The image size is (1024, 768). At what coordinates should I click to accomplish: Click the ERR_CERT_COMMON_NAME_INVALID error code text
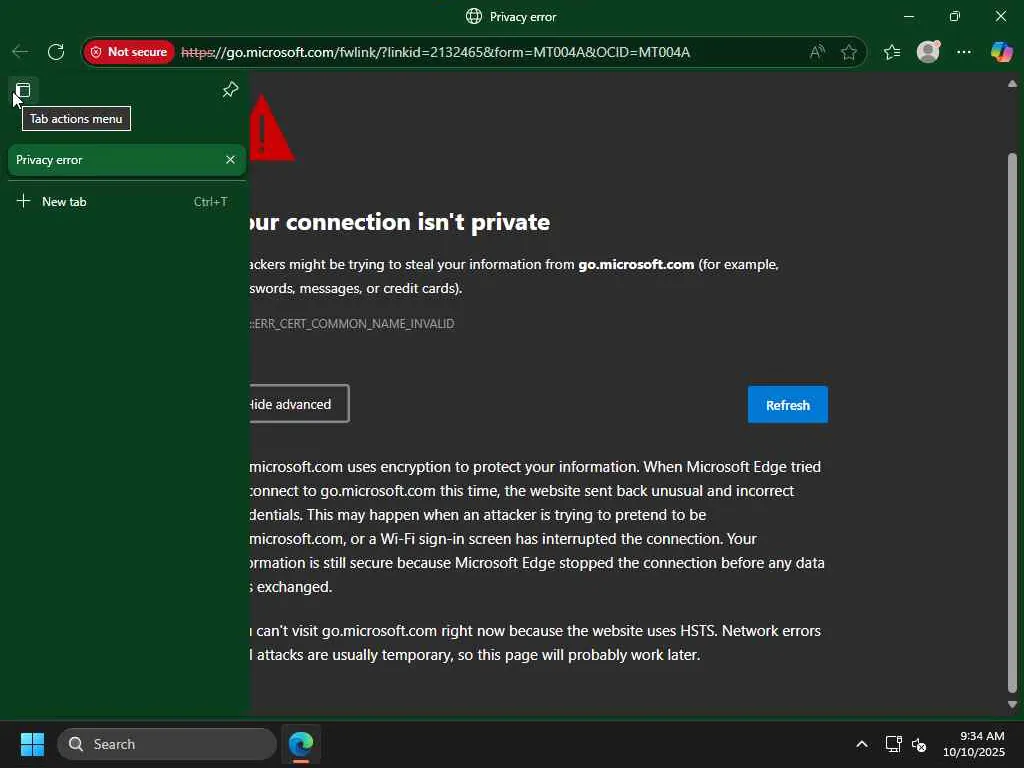coord(353,324)
